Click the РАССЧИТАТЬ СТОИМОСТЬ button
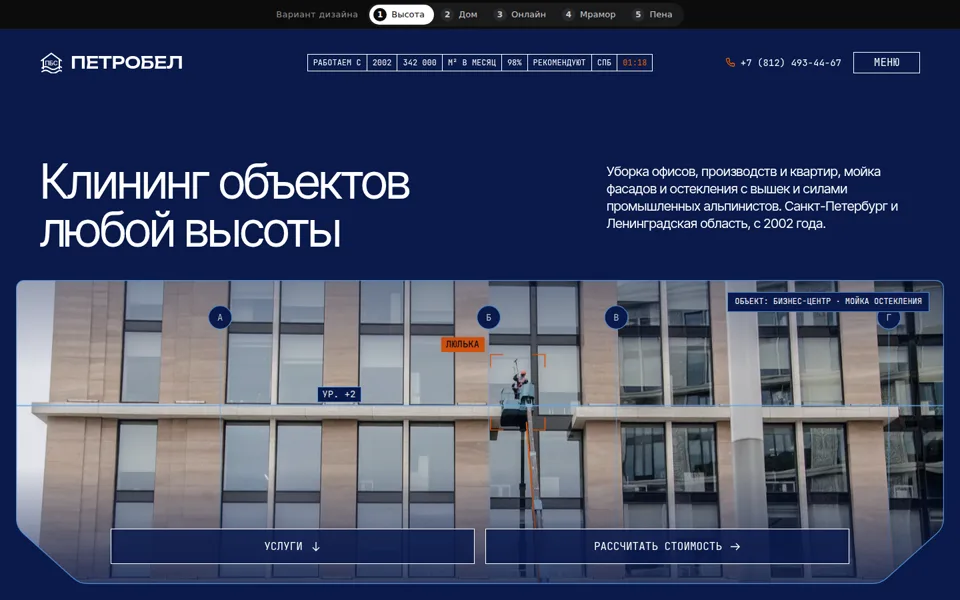The width and height of the screenshot is (960, 600). [667, 546]
